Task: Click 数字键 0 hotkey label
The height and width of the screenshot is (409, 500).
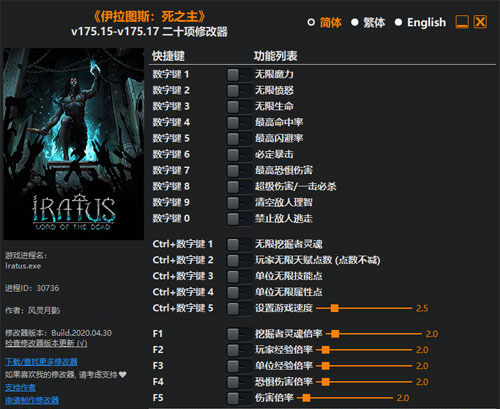Action: click(x=171, y=219)
